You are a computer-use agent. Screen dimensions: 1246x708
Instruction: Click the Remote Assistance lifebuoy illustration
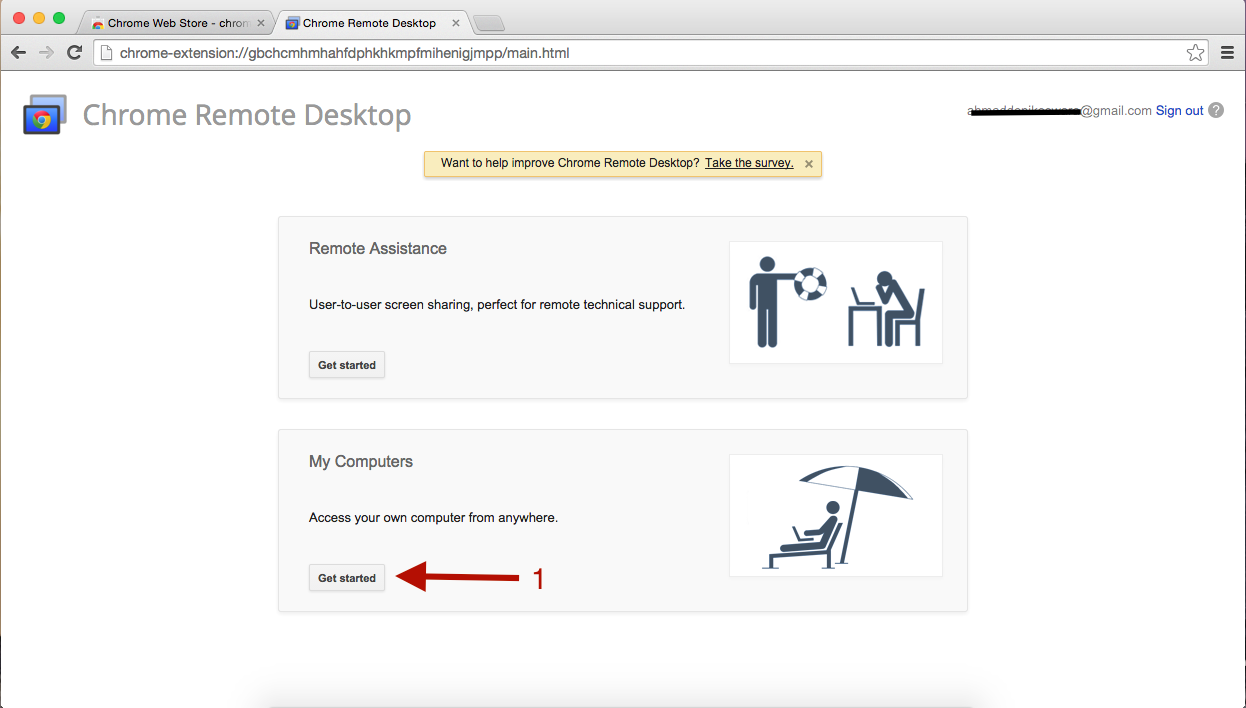pyautogui.click(x=836, y=302)
